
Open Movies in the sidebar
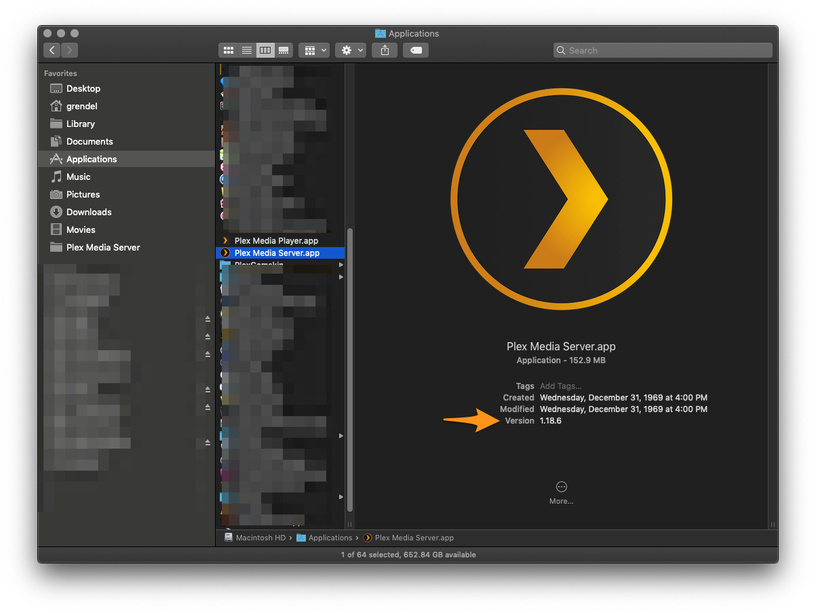pyautogui.click(x=126, y=230)
